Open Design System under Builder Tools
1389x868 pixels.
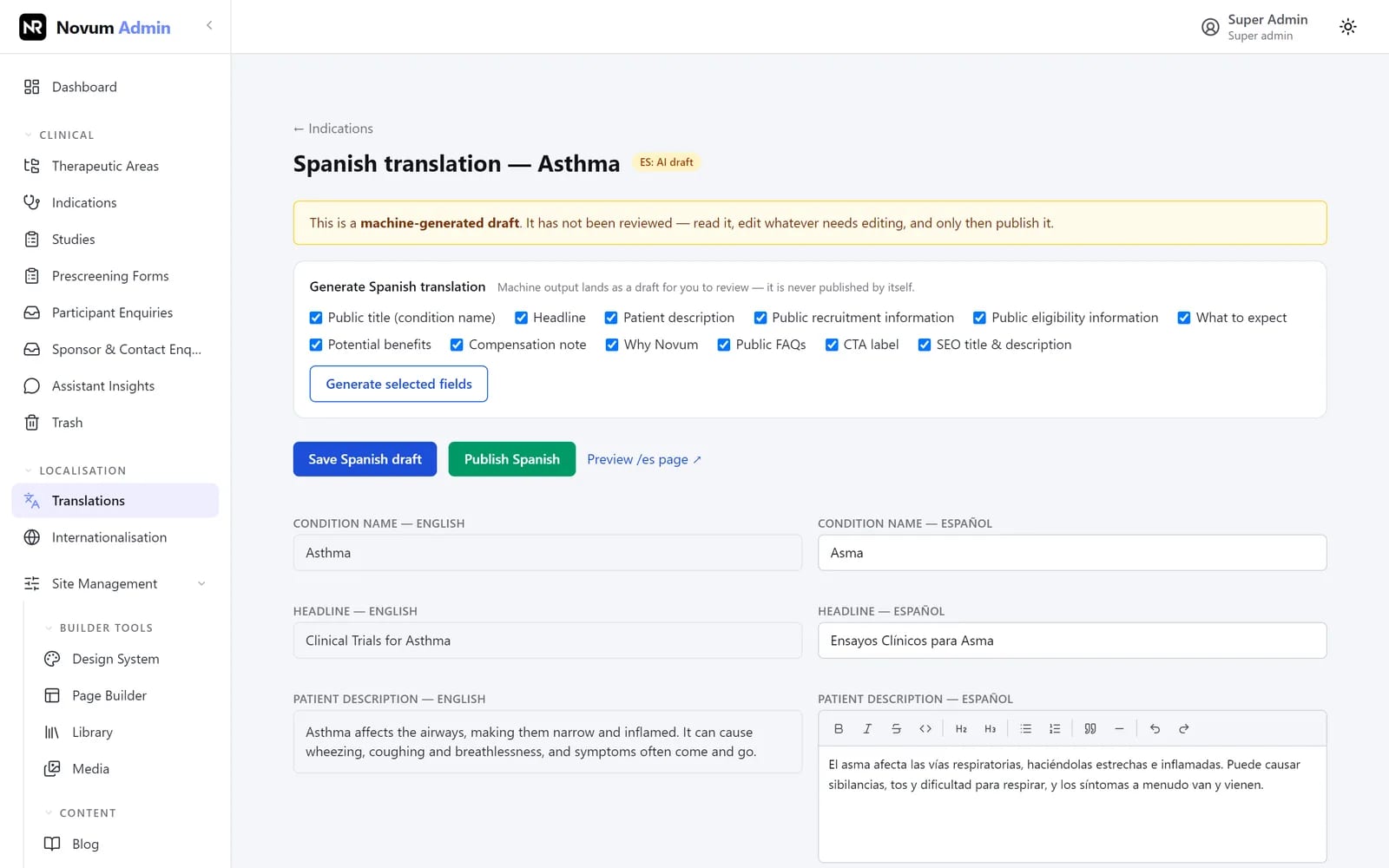(x=126, y=659)
